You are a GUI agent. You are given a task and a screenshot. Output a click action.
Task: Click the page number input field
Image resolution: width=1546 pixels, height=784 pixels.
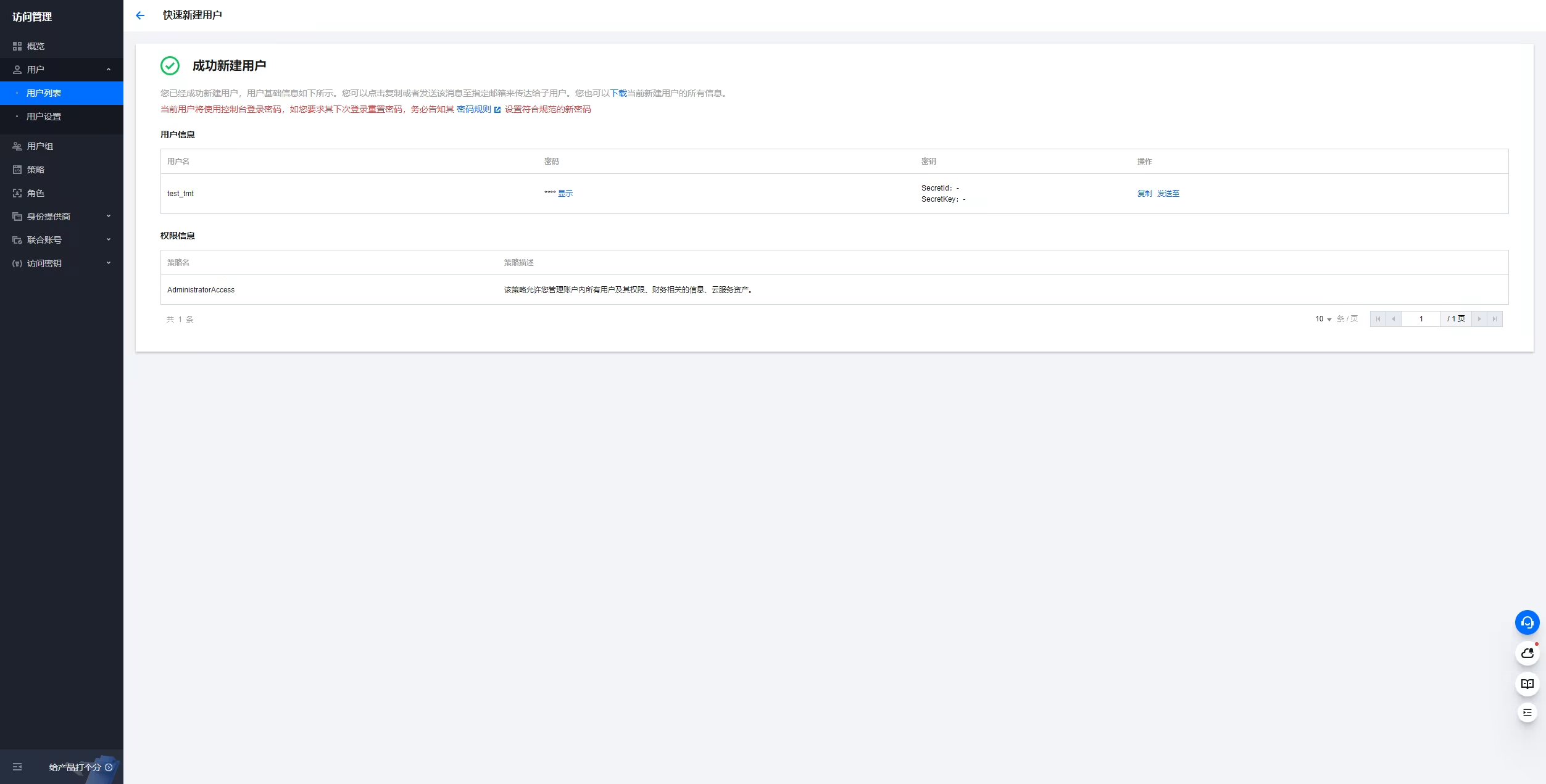(x=1421, y=319)
